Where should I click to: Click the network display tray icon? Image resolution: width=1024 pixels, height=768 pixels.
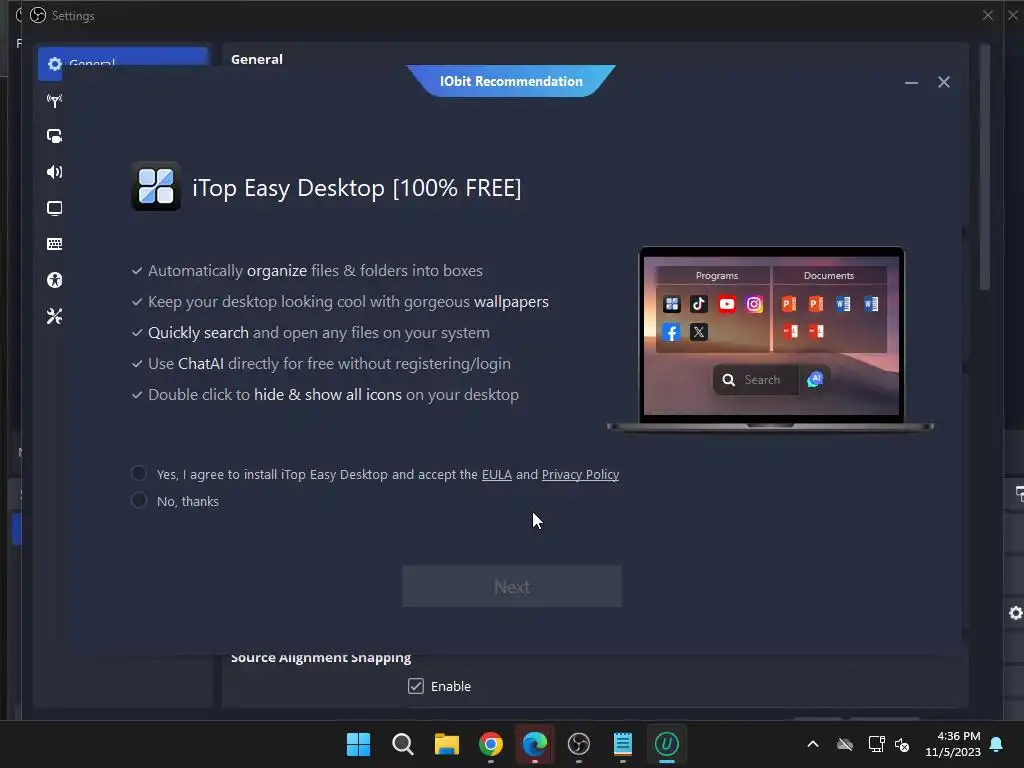[x=876, y=744]
